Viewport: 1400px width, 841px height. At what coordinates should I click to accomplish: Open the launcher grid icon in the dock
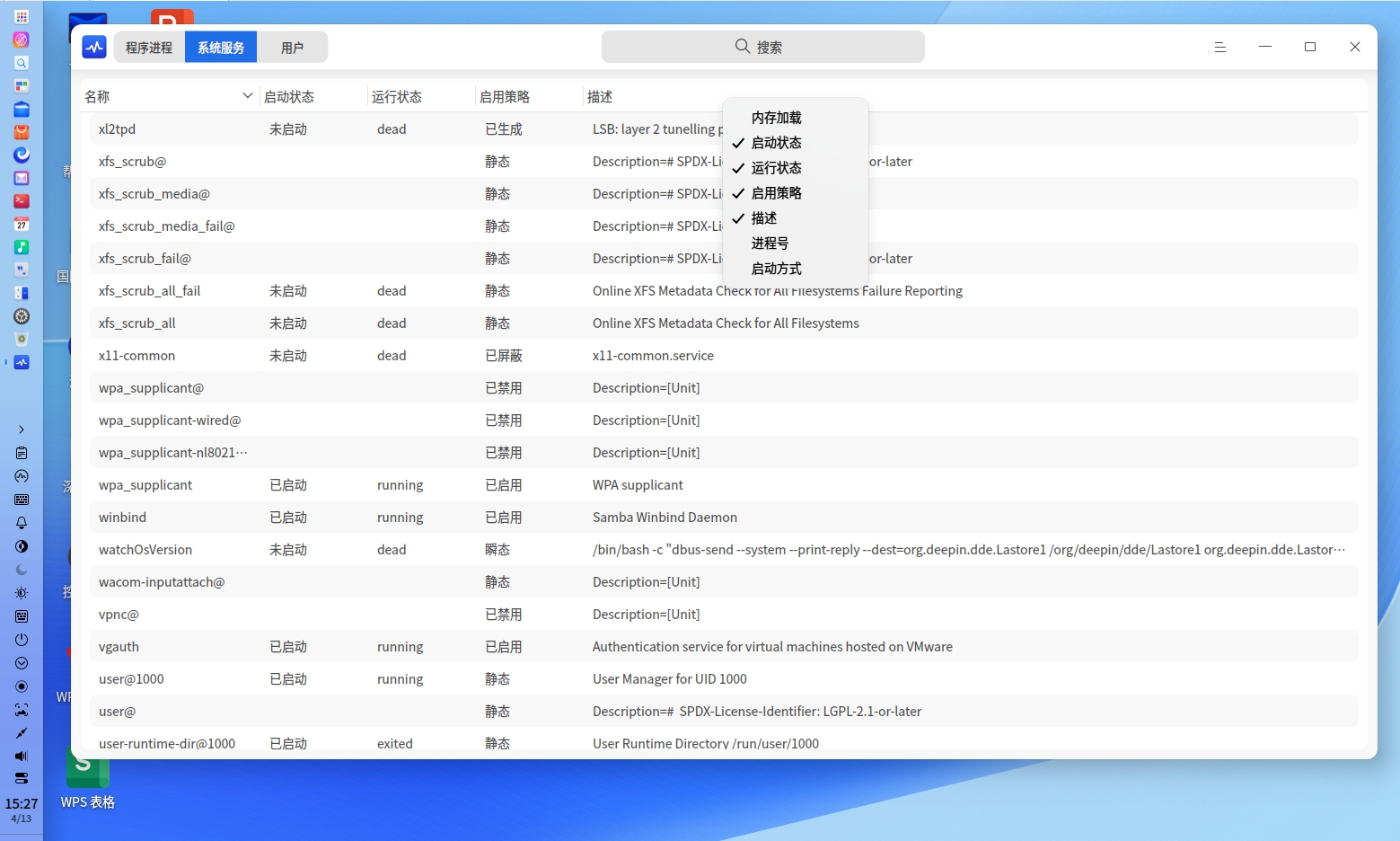(22, 17)
